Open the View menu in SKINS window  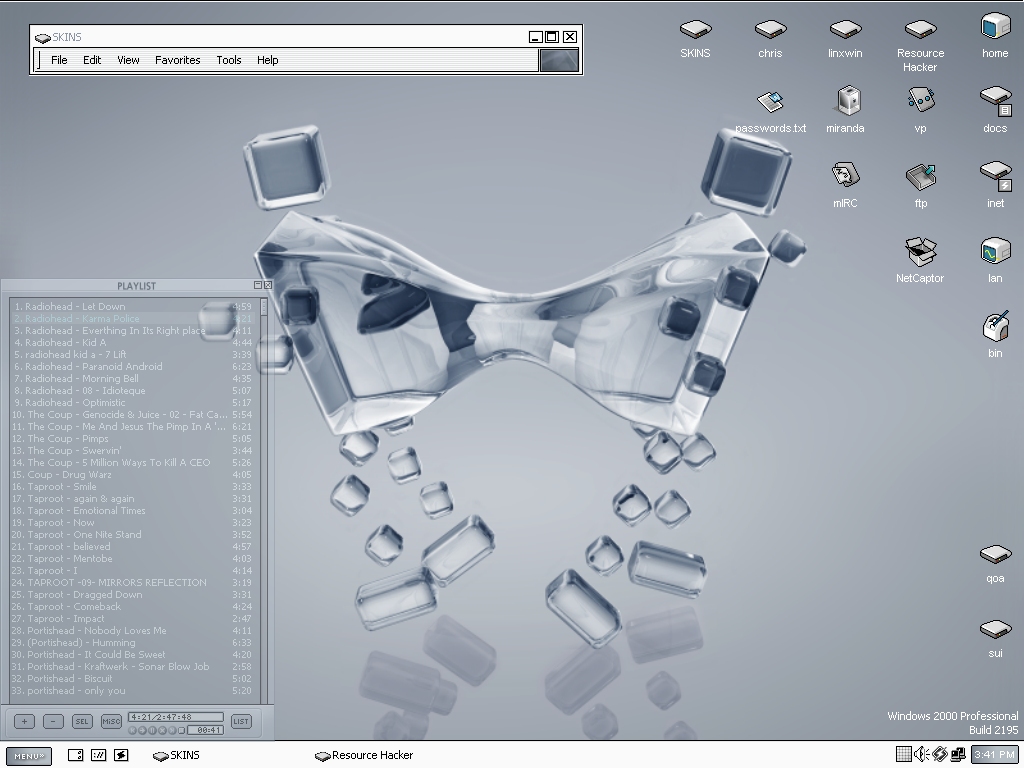click(129, 60)
